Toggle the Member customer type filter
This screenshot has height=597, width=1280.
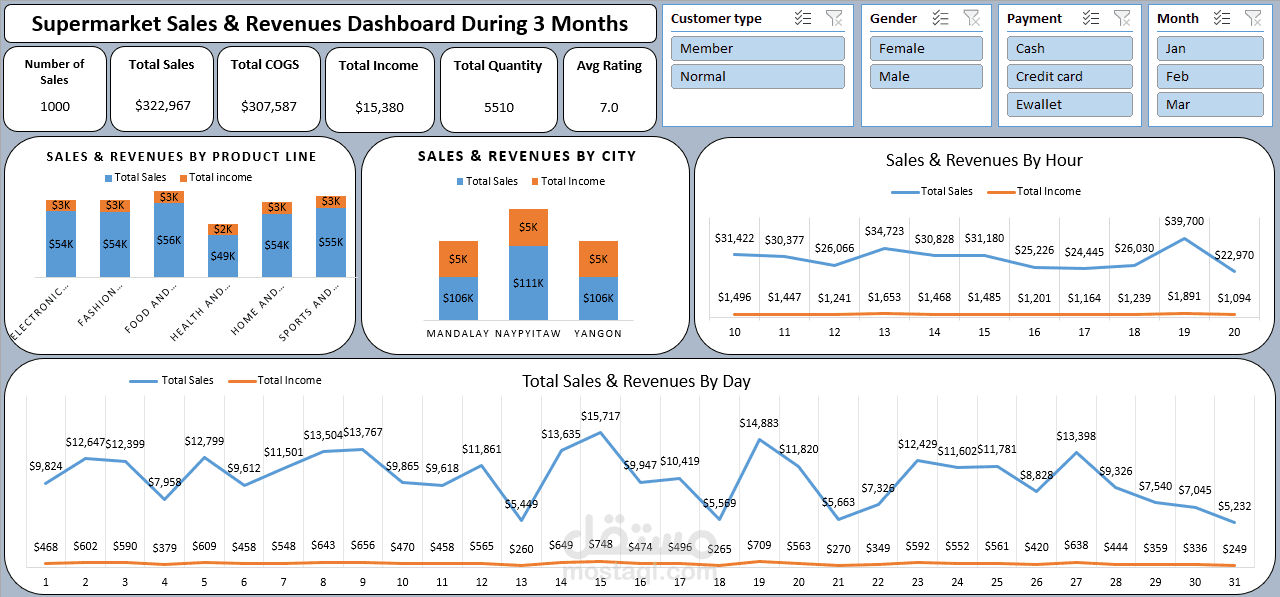(757, 48)
